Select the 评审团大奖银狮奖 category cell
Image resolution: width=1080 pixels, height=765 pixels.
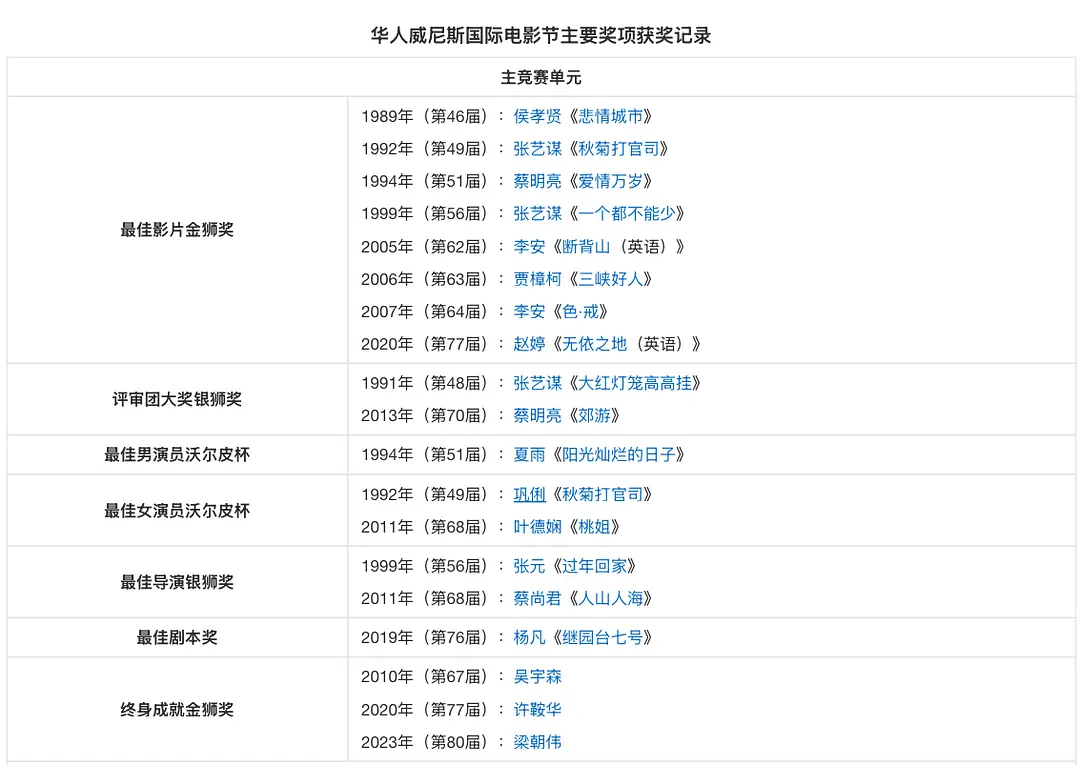177,399
